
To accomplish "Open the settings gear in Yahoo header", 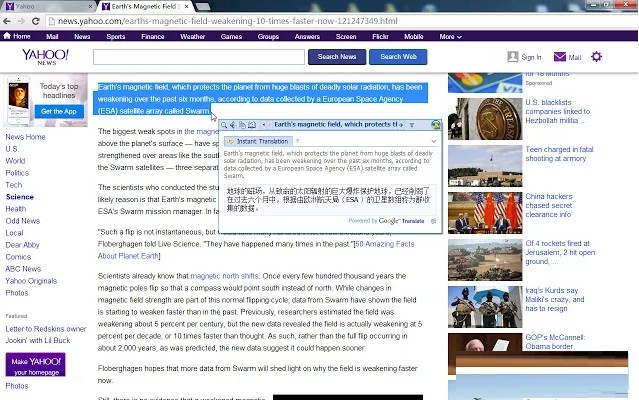I will pos(596,57).
